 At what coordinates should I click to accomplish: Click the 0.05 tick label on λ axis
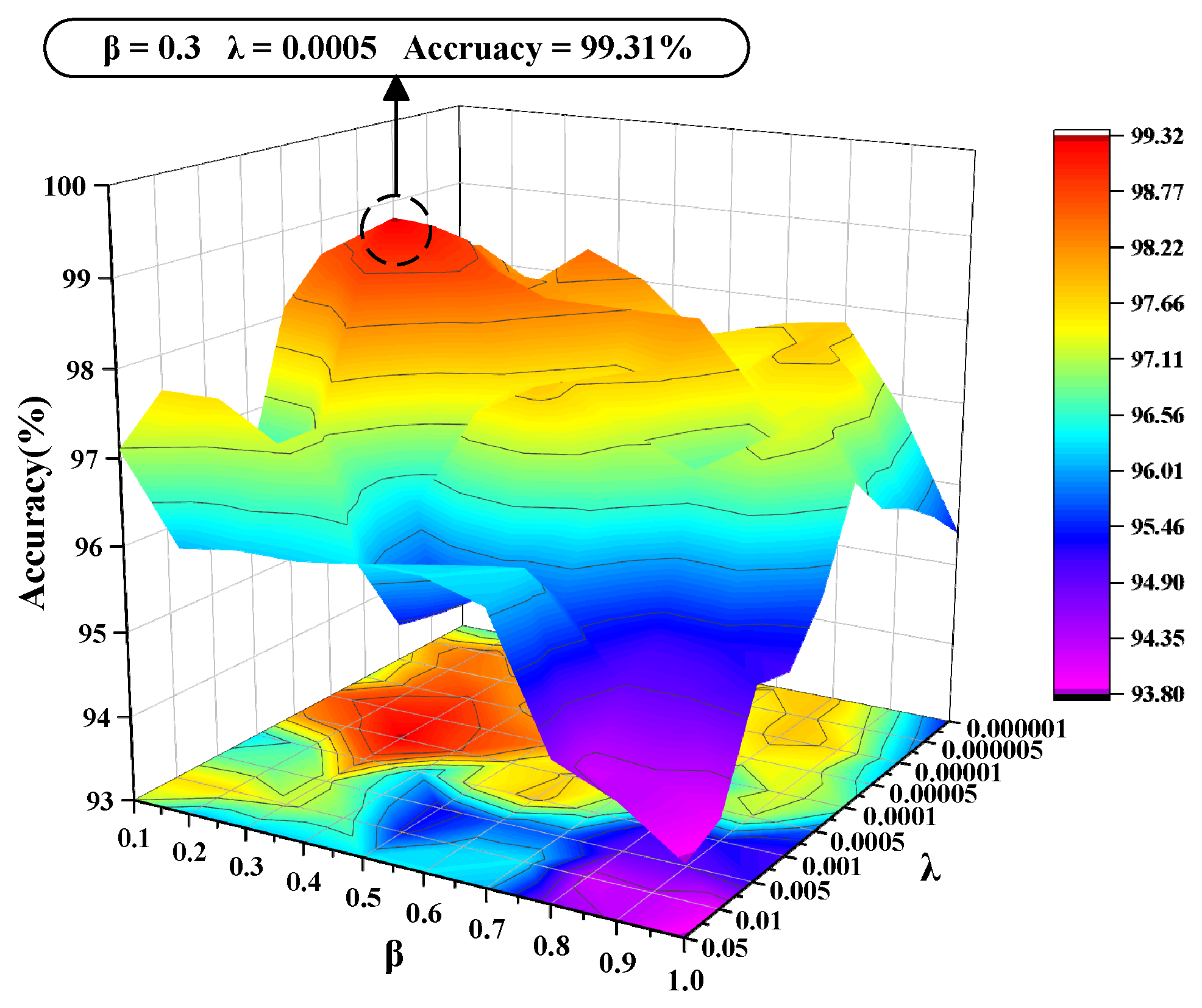point(724,948)
